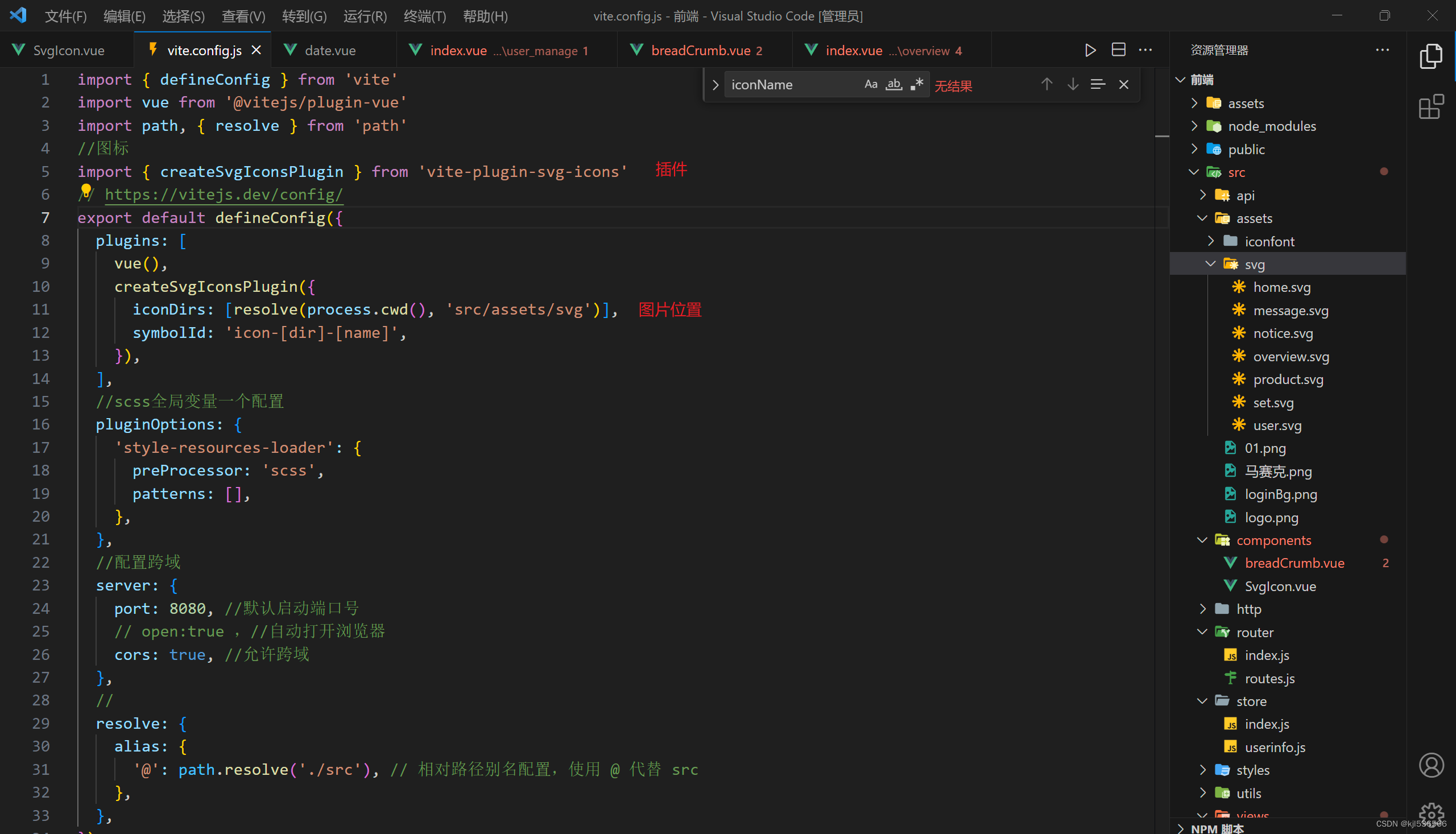Open the 转到(G) menu

click(304, 16)
